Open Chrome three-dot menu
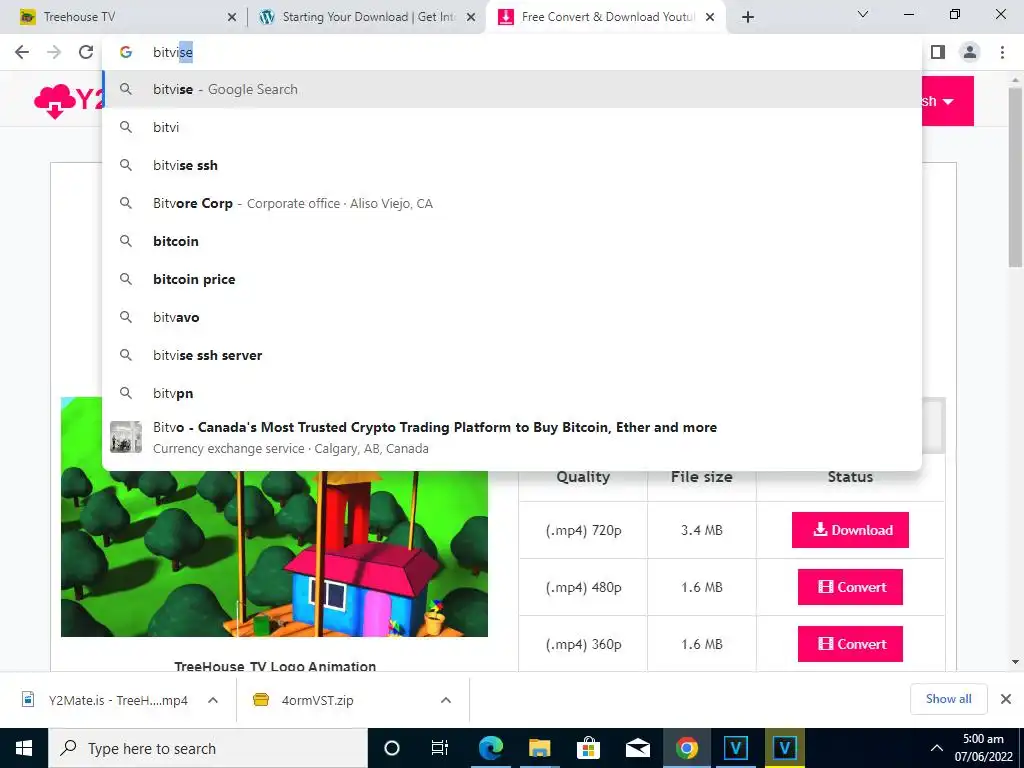This screenshot has width=1024, height=768. tap(1002, 52)
